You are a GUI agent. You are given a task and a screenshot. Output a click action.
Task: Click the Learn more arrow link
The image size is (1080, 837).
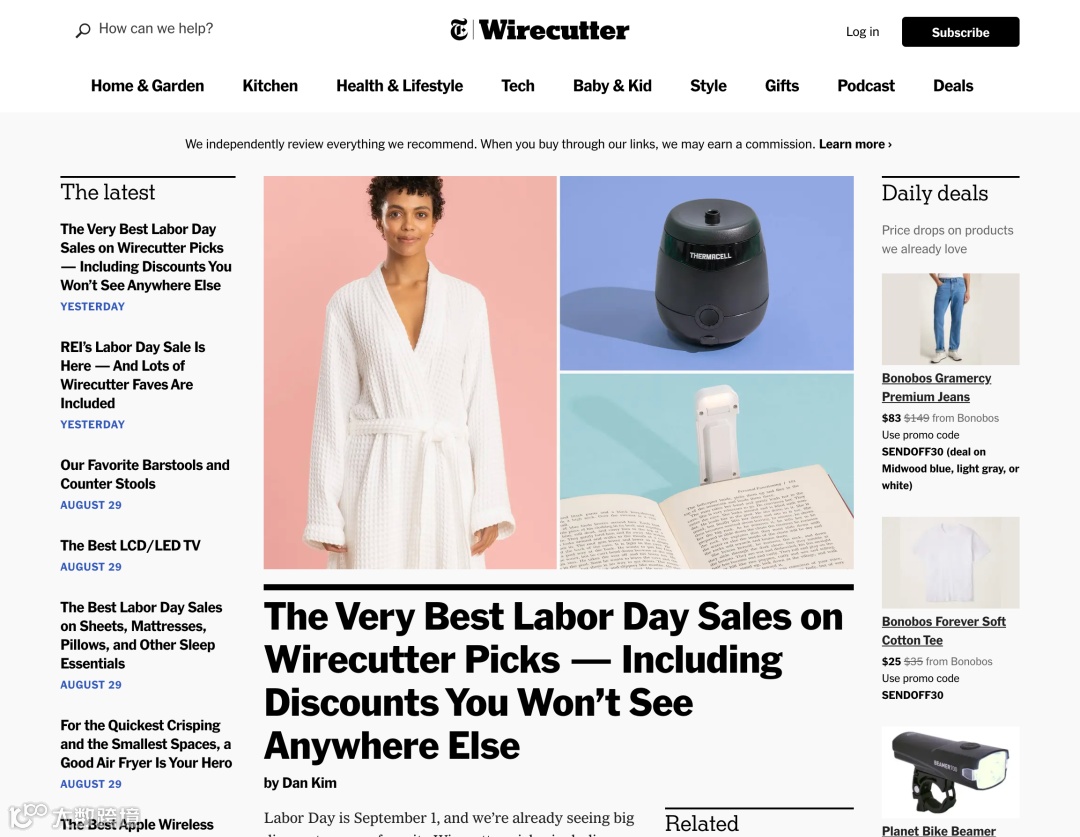pyautogui.click(x=855, y=144)
